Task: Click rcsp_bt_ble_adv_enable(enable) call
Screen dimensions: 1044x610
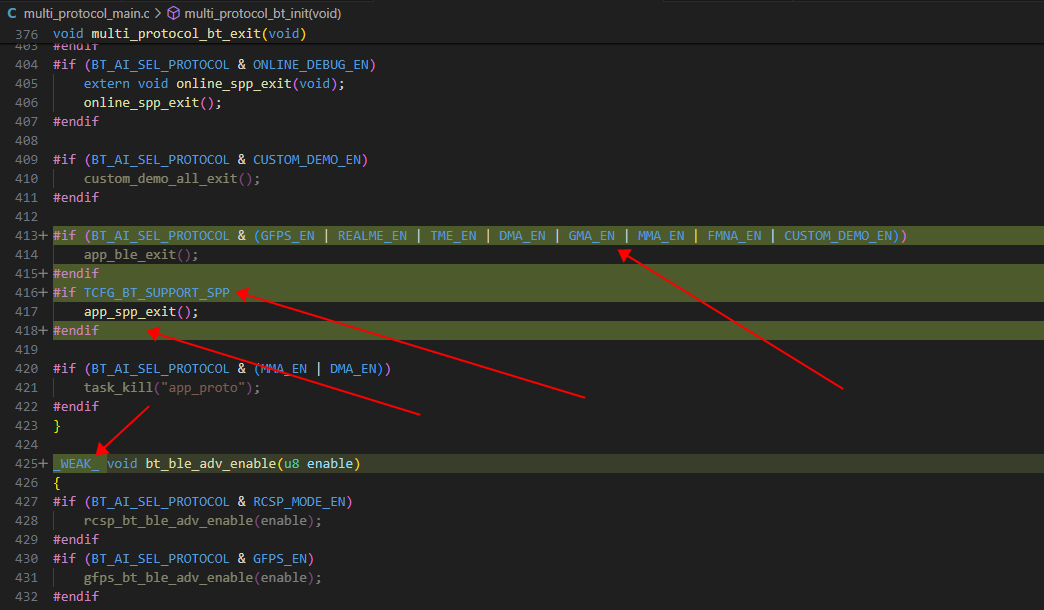Action: tap(202, 521)
